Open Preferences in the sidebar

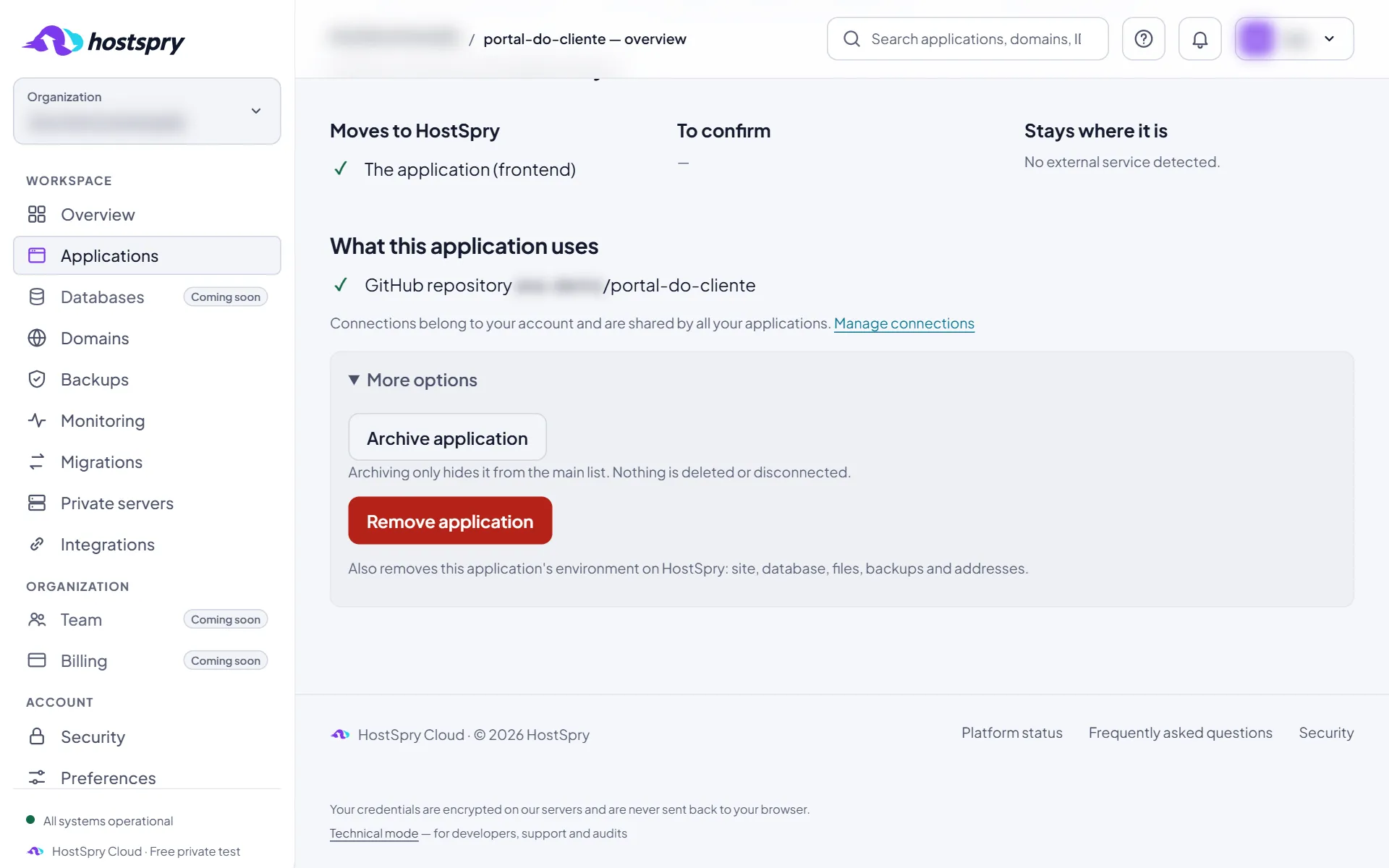click(147, 778)
